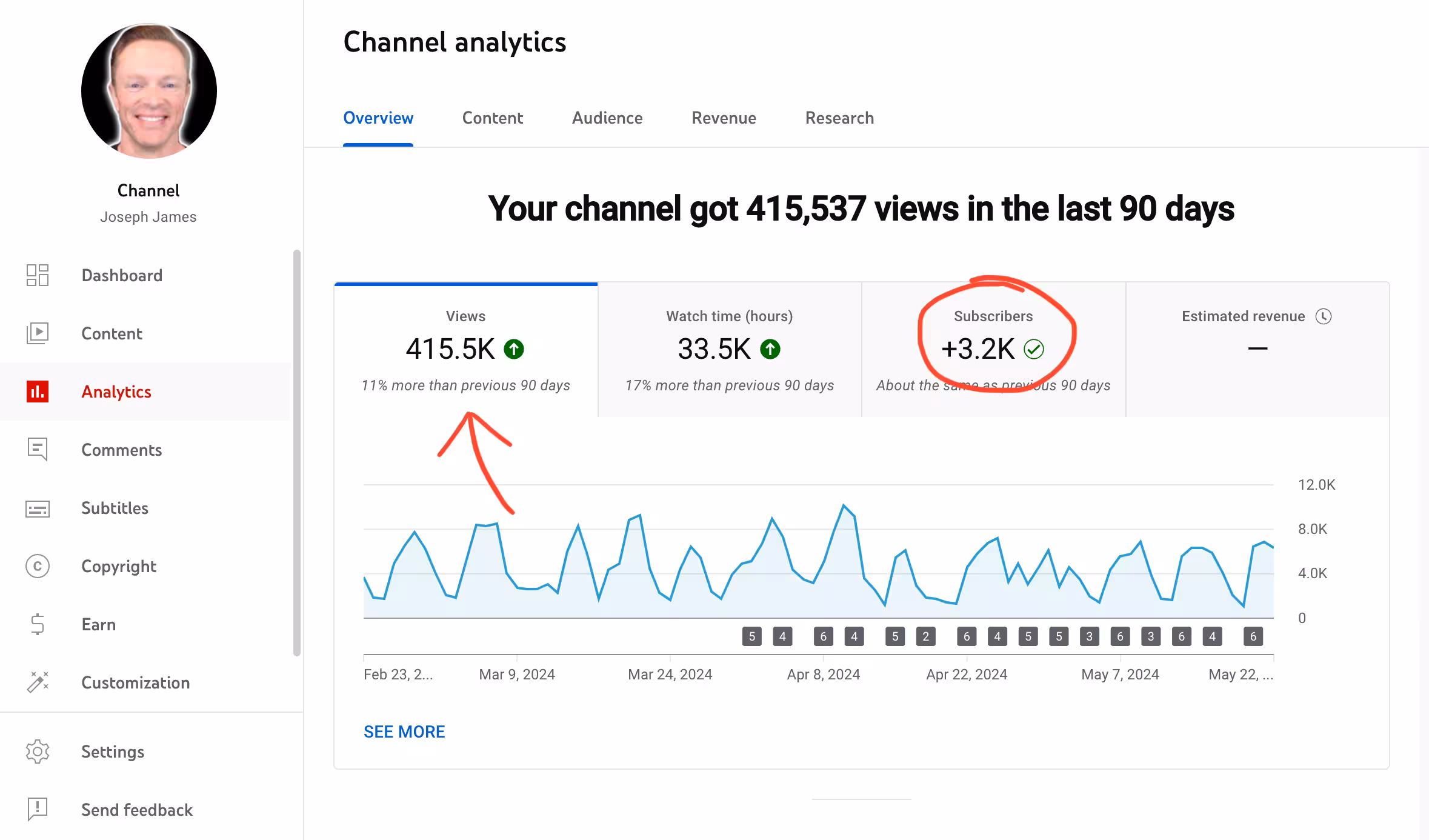
Task: Click the sidebar vertical scrollbar
Action: coord(297,452)
